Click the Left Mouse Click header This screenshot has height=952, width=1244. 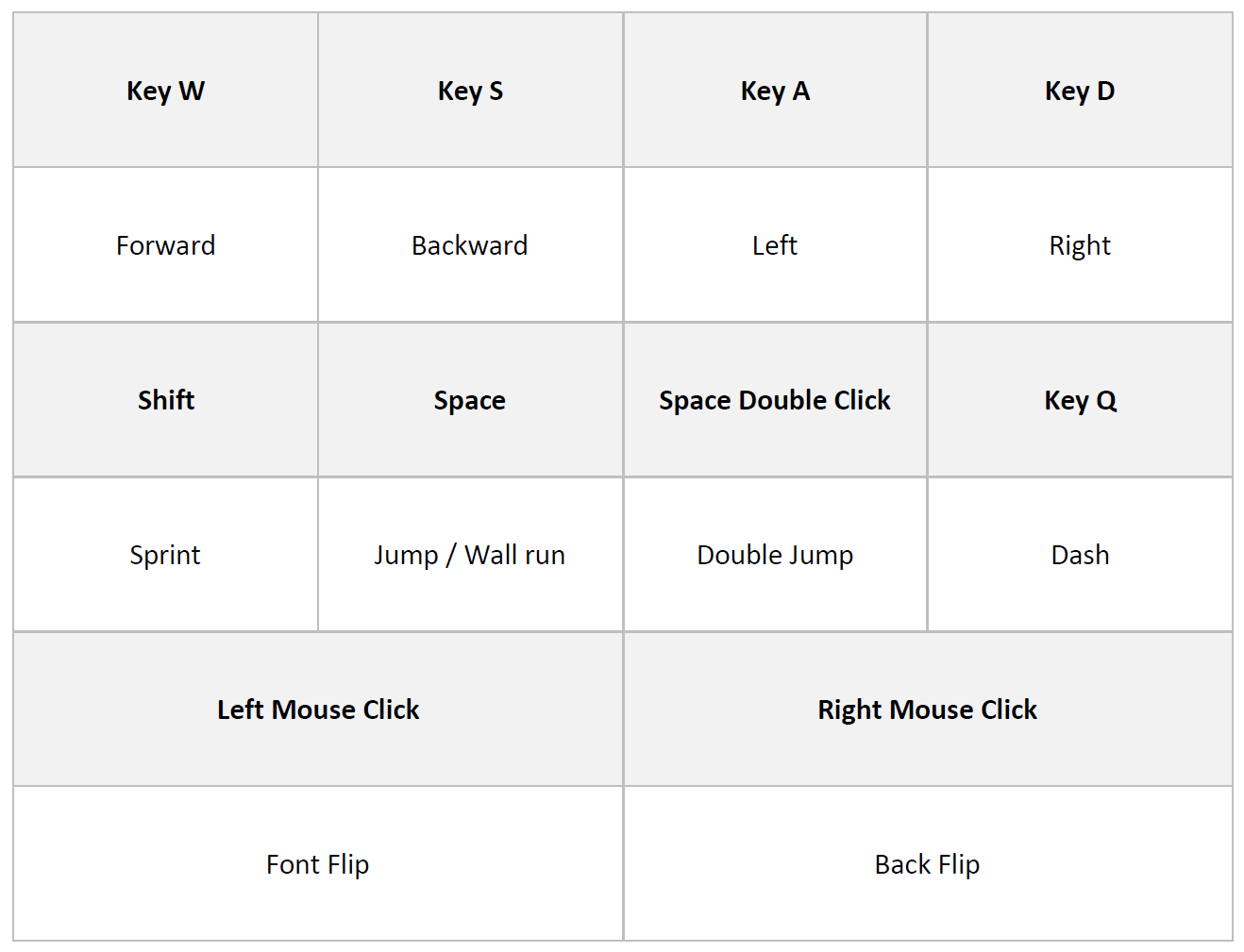(x=318, y=710)
